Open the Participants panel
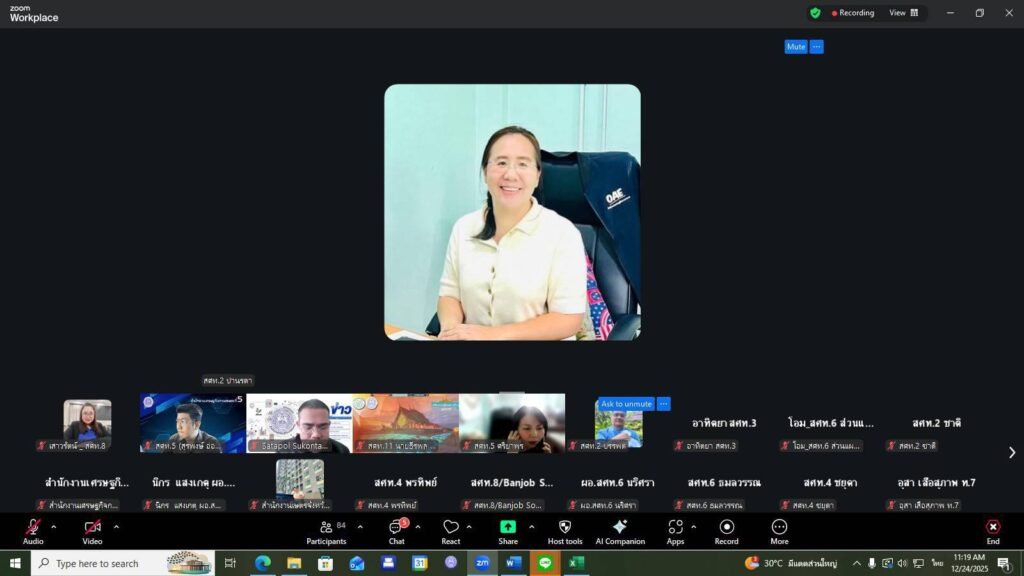Screen dimensions: 1024x576 pyautogui.click(x=326, y=528)
